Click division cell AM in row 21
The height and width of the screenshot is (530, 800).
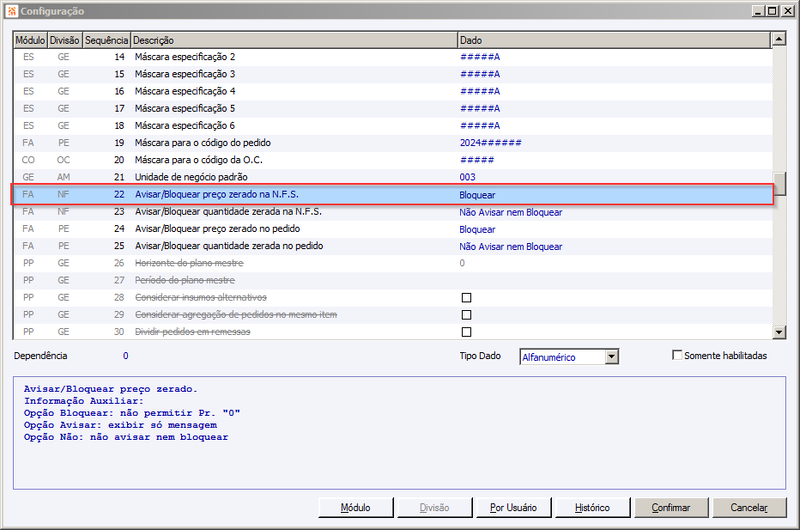[63, 177]
